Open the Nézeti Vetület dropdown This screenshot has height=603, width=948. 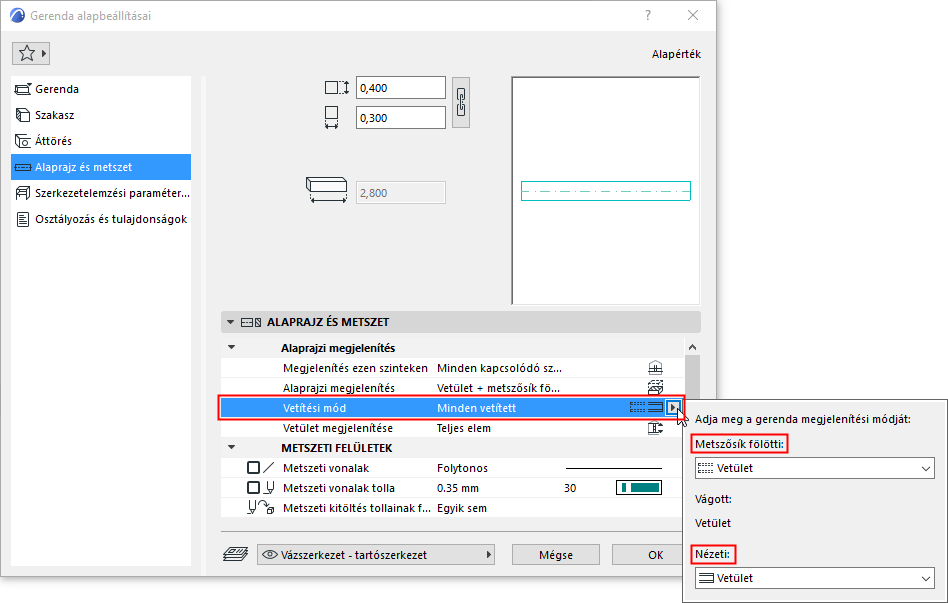[814, 578]
